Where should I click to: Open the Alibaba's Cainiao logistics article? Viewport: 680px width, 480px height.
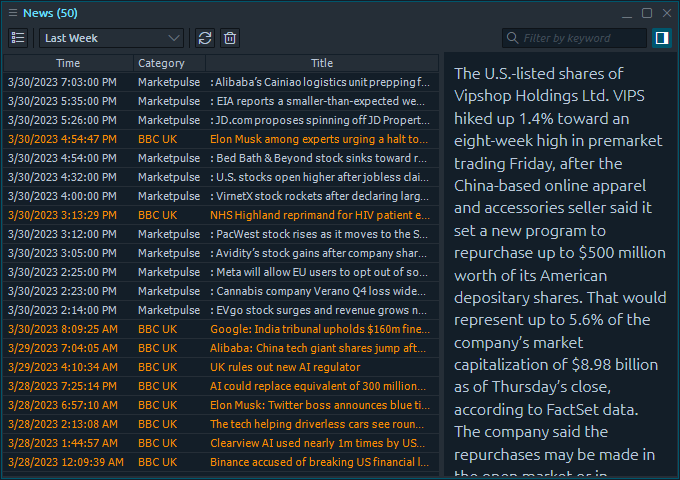[x=323, y=82]
